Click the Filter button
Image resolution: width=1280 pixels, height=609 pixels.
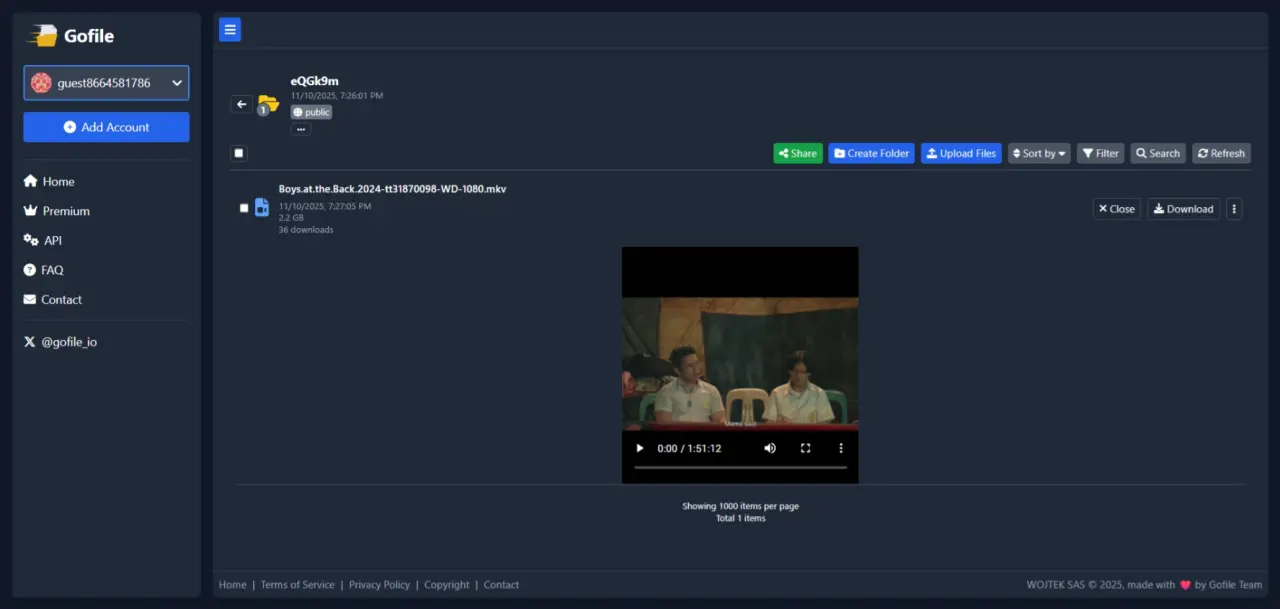[x=1100, y=153]
